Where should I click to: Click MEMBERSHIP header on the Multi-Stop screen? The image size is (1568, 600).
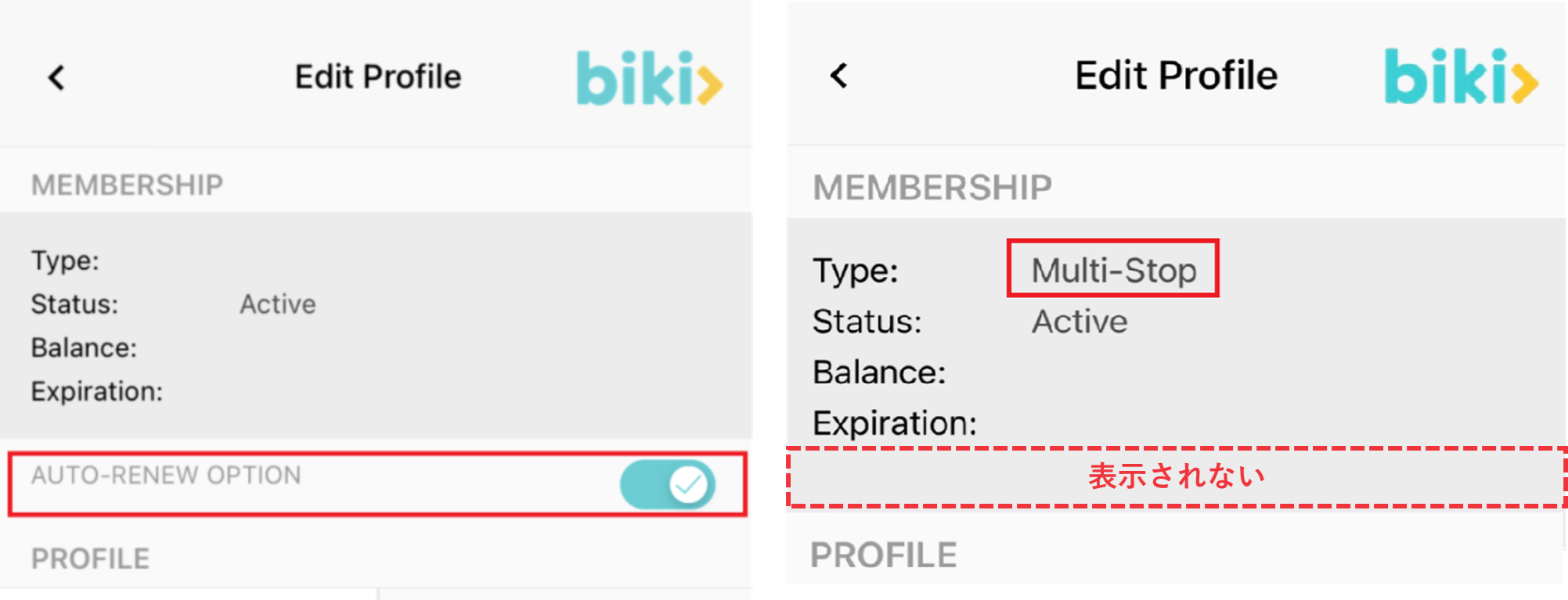(932, 188)
